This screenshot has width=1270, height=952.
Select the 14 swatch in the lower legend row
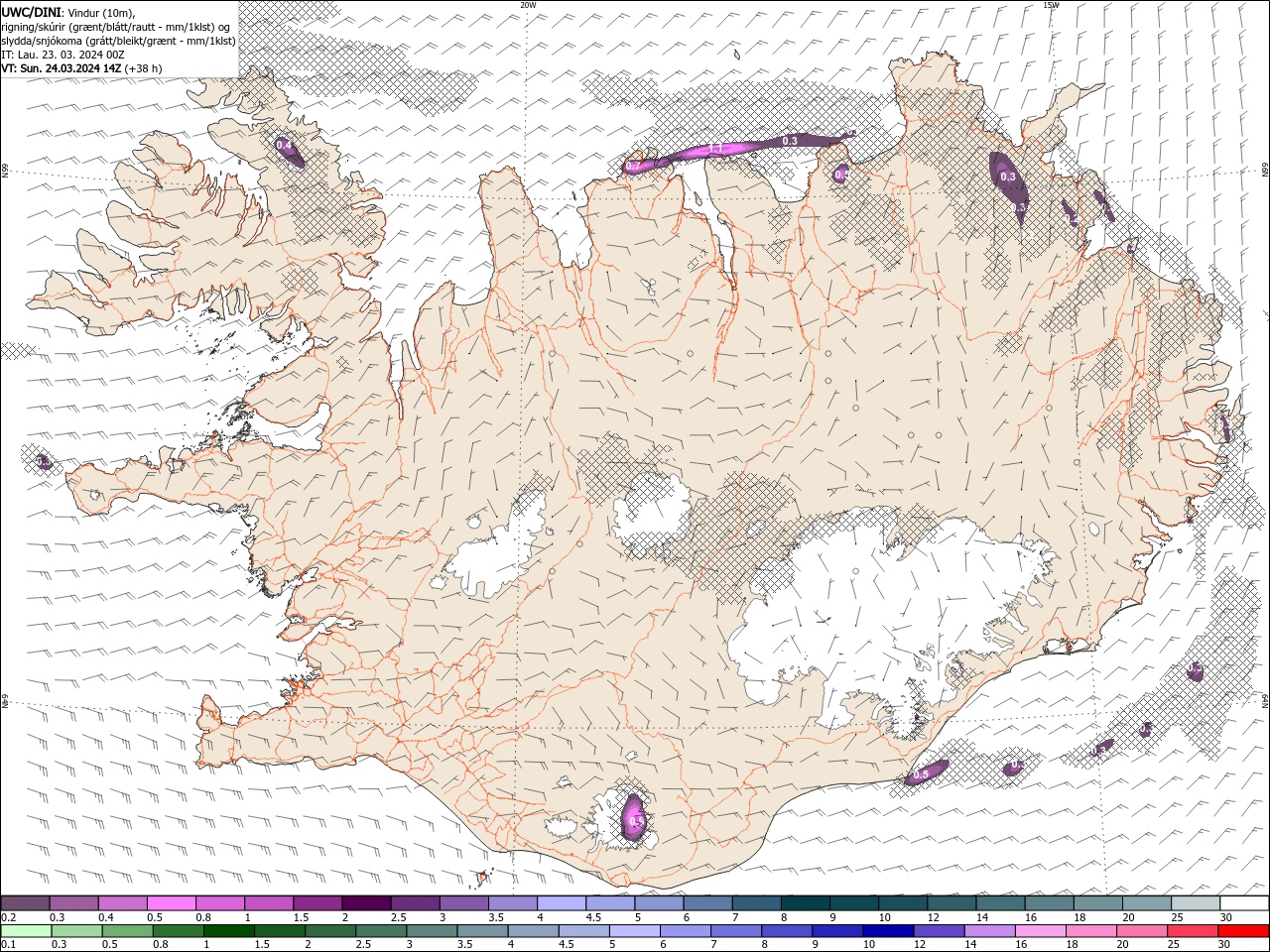click(x=988, y=931)
